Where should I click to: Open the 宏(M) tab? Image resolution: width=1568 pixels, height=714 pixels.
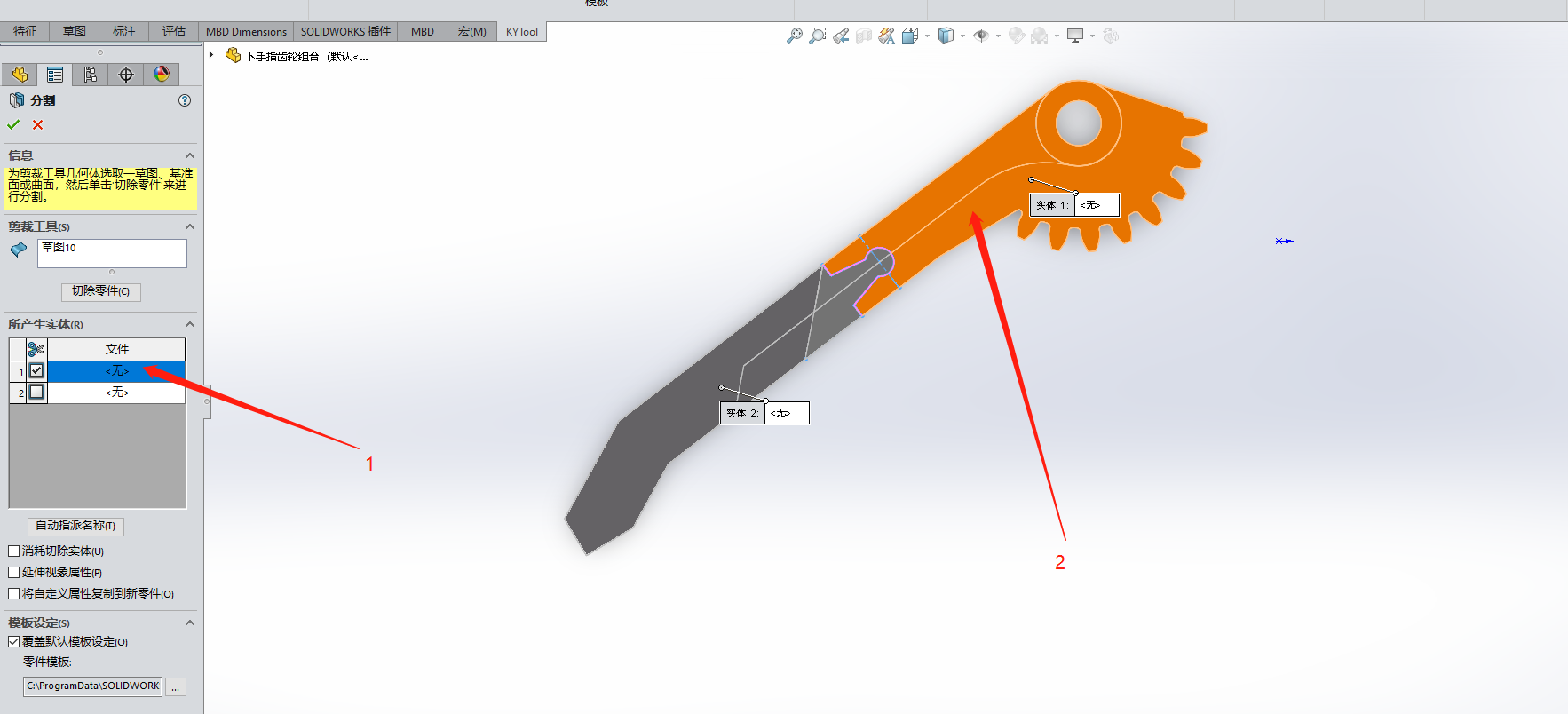(471, 31)
